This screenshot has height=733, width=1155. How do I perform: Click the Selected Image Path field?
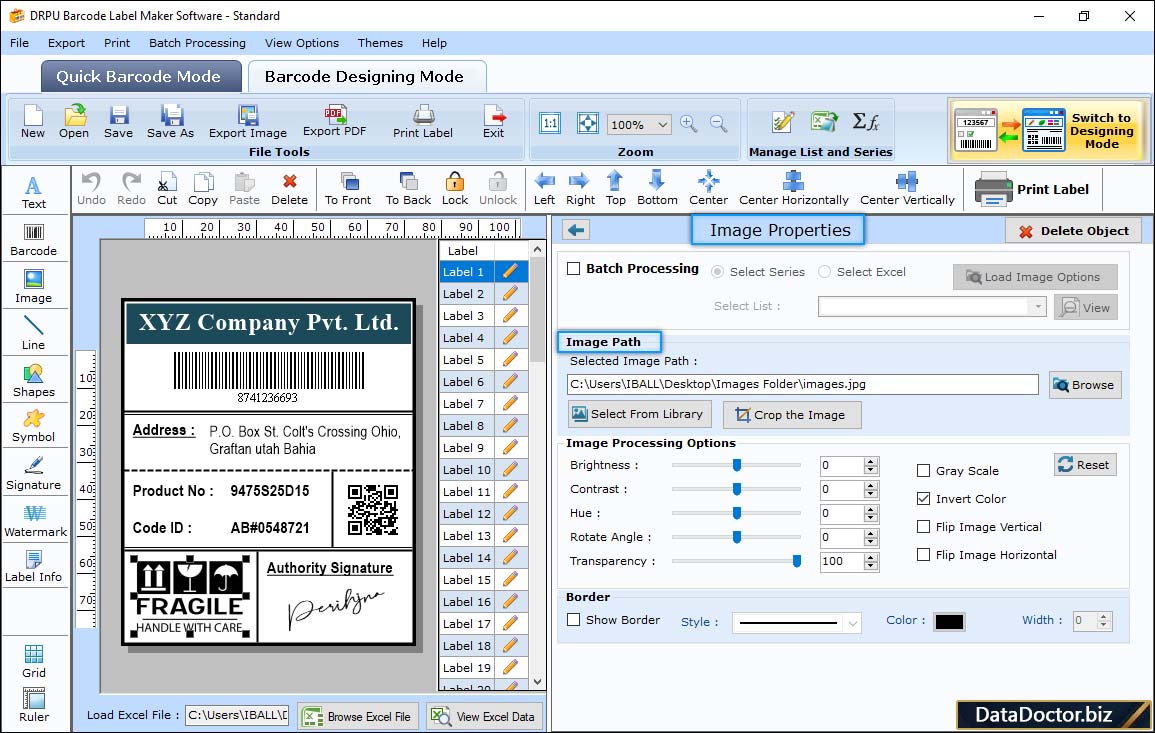[x=802, y=385]
